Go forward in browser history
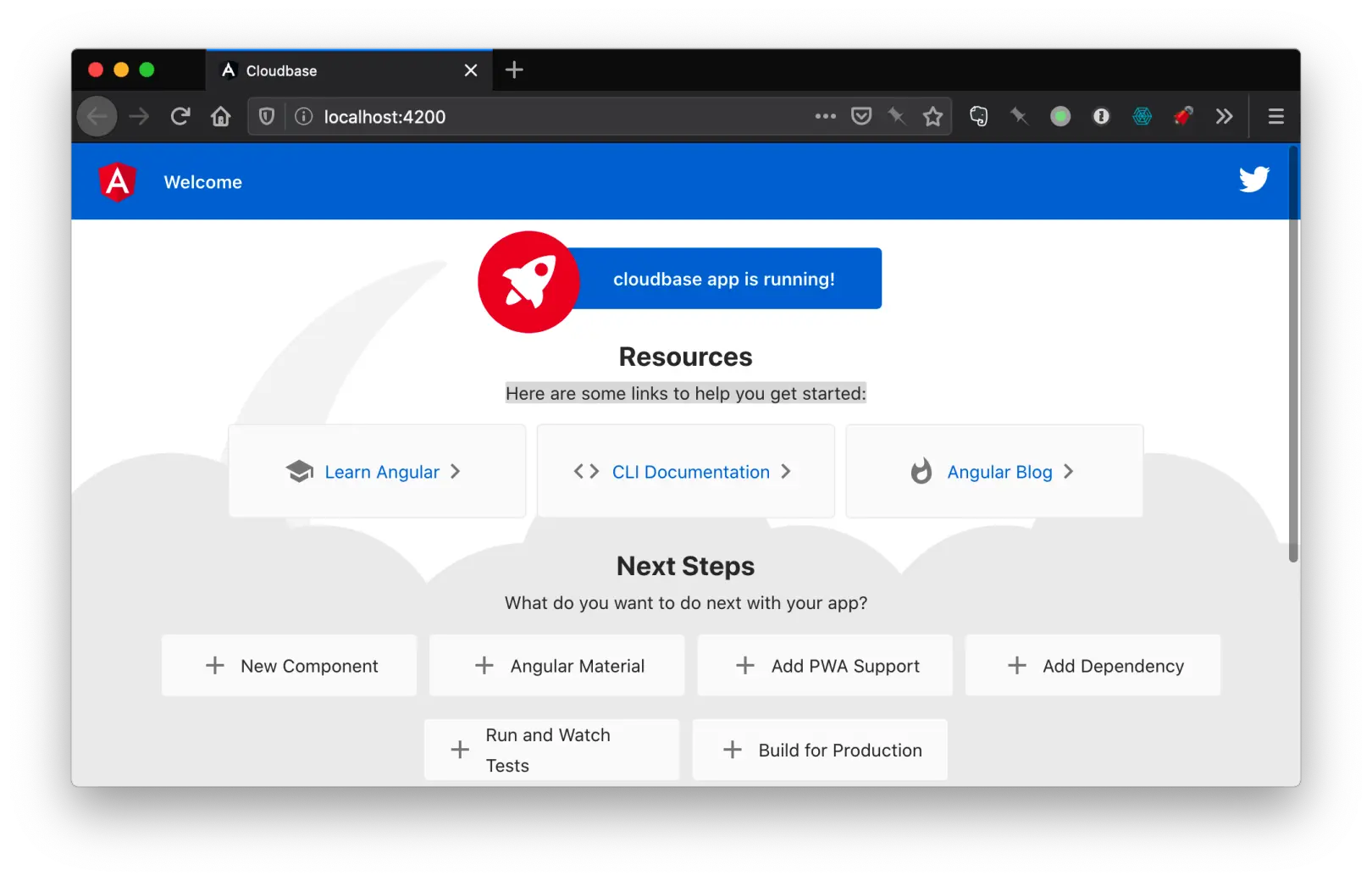The height and width of the screenshot is (881, 1372). click(139, 116)
